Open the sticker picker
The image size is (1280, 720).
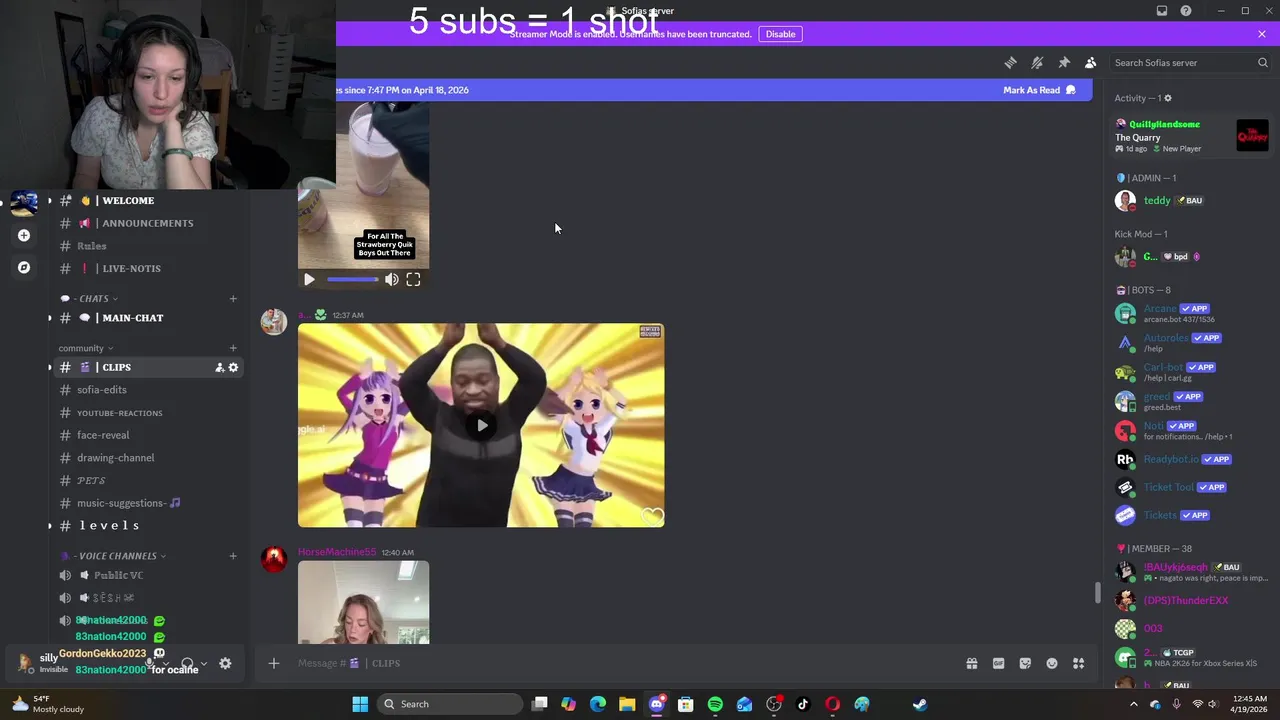point(1025,663)
